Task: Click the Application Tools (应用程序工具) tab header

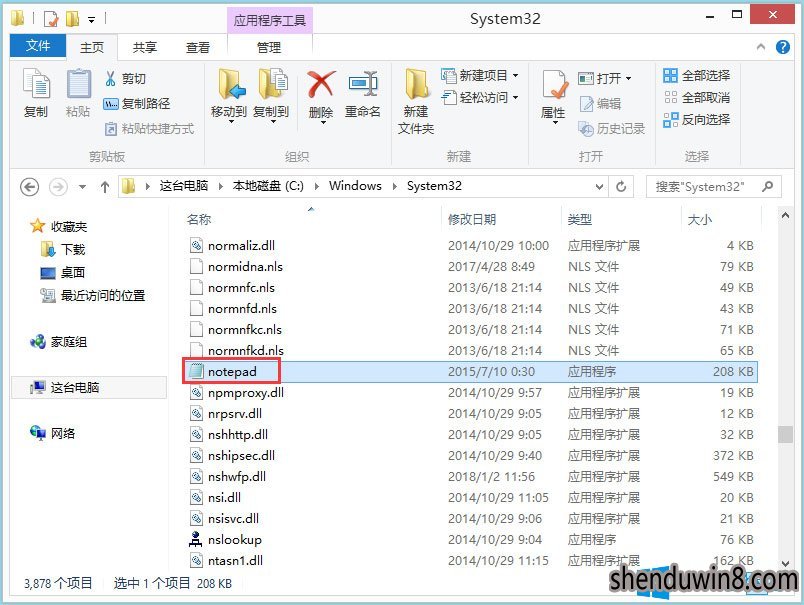Action: click(270, 20)
